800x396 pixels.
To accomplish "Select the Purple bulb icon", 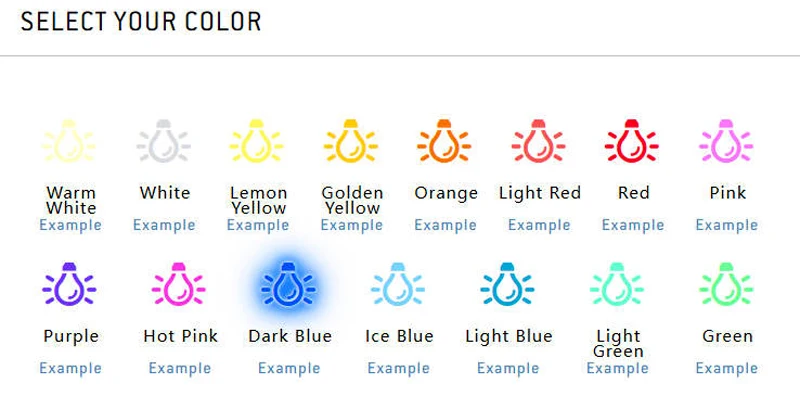I will [x=69, y=284].
